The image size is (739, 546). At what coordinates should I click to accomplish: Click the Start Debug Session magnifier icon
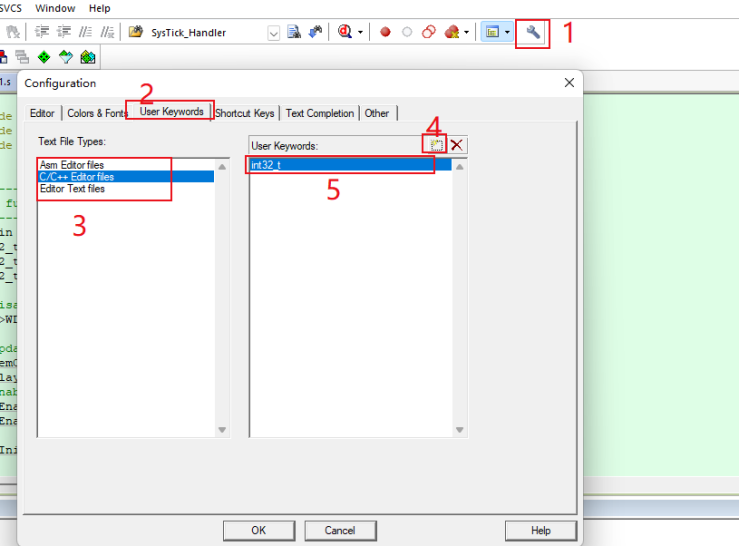point(345,32)
